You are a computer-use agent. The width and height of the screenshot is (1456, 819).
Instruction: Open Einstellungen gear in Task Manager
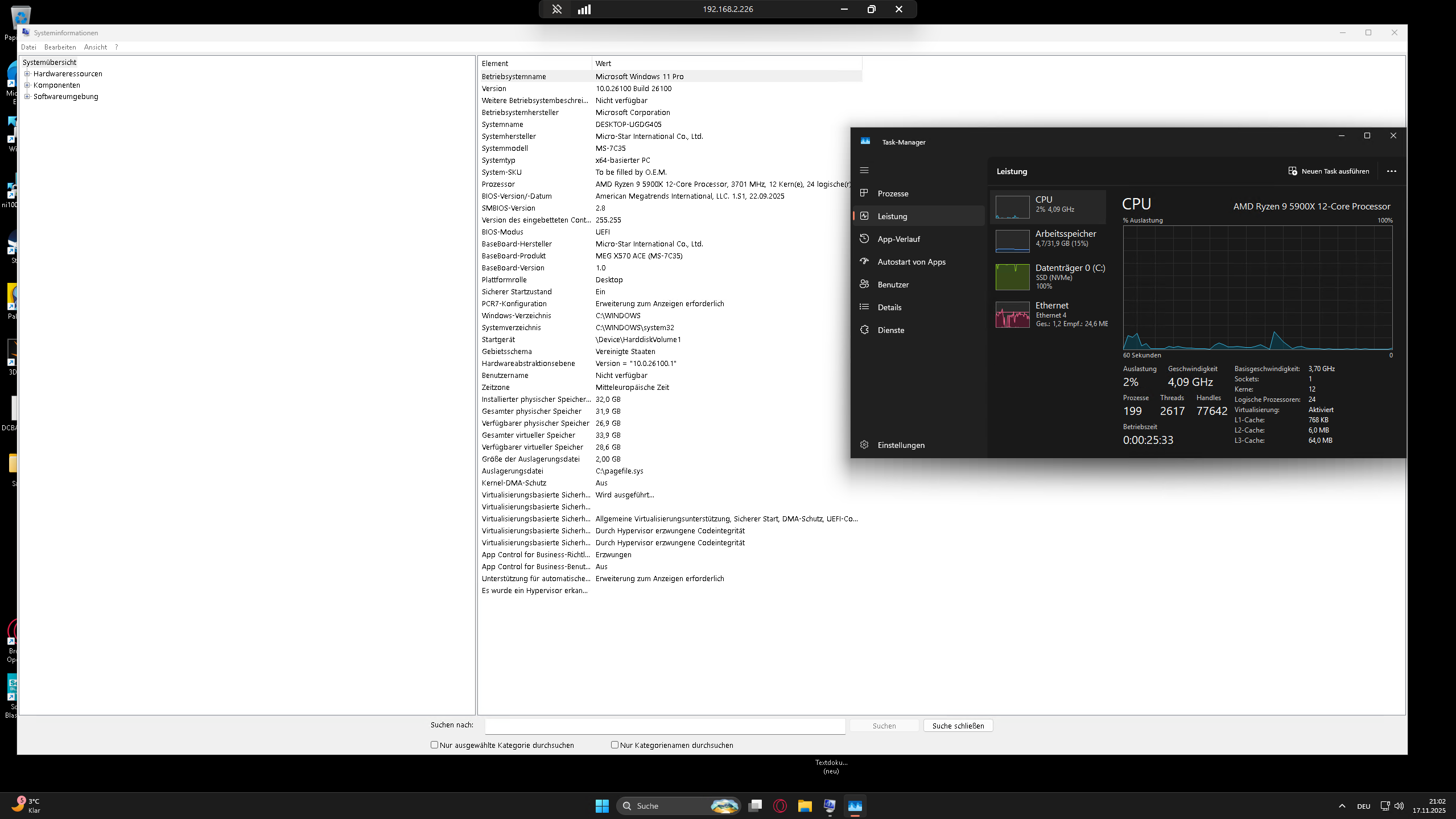click(x=864, y=445)
